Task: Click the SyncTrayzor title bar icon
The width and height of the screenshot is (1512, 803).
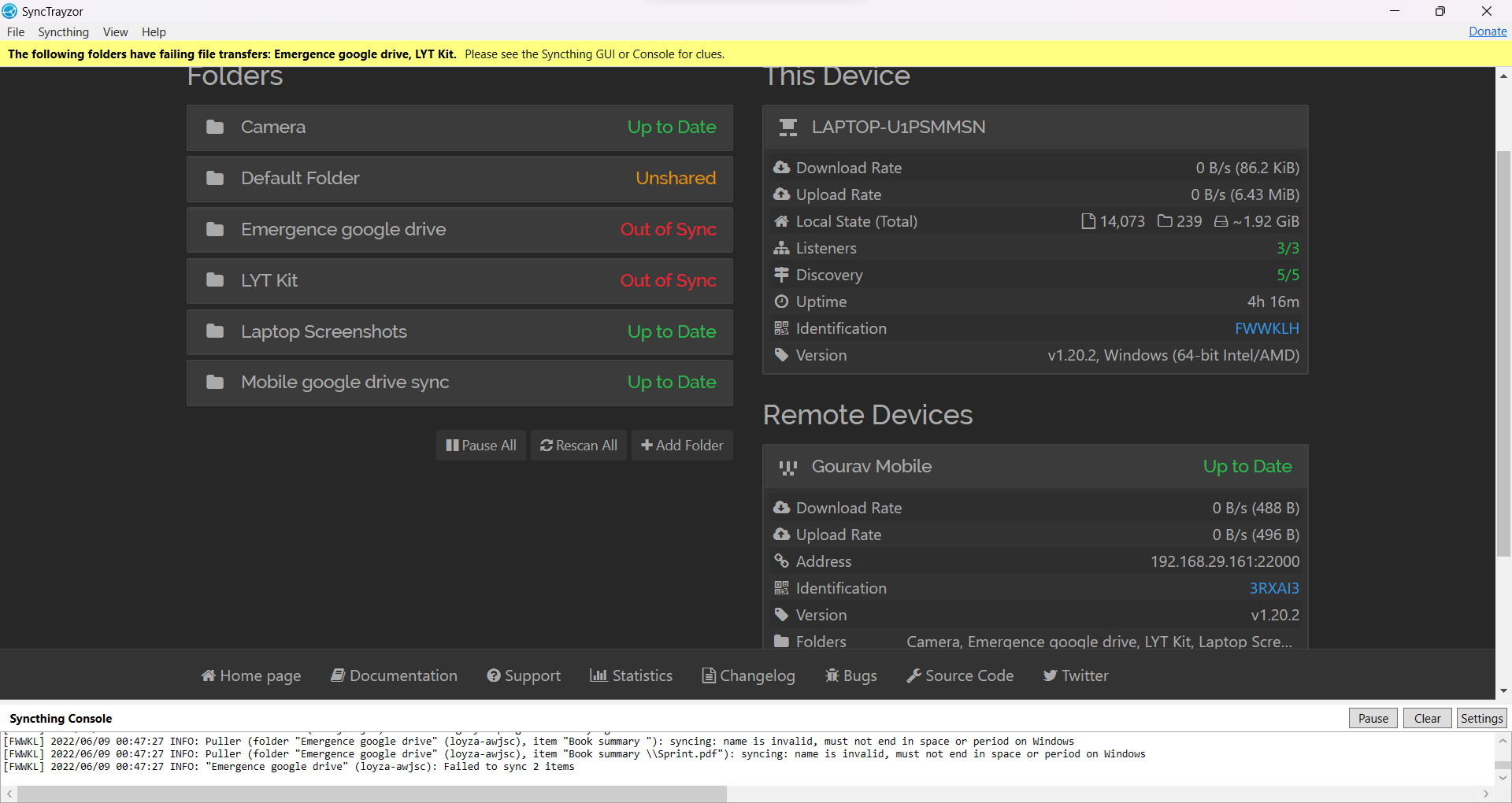Action: tap(9, 11)
